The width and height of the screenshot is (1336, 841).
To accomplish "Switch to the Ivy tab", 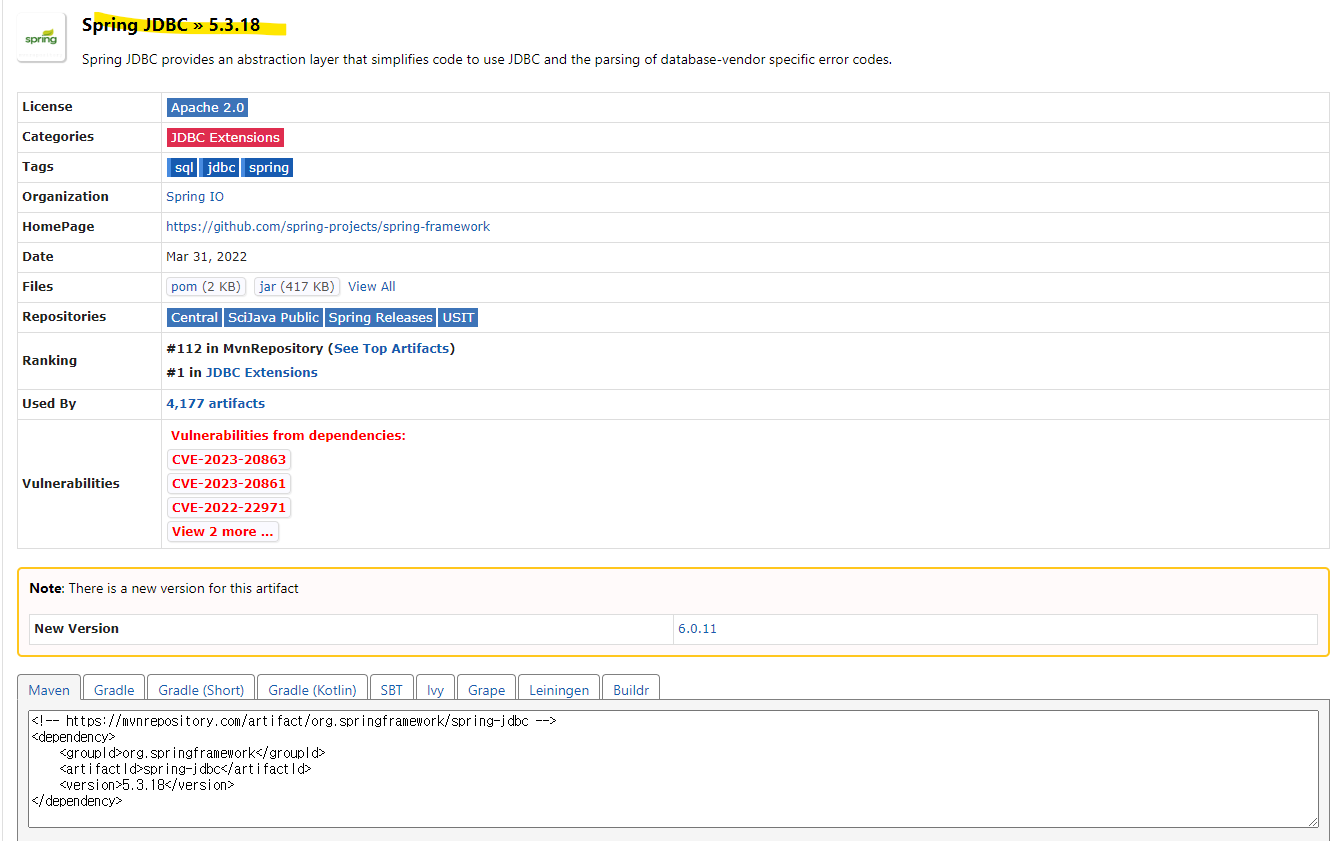I will [435, 690].
